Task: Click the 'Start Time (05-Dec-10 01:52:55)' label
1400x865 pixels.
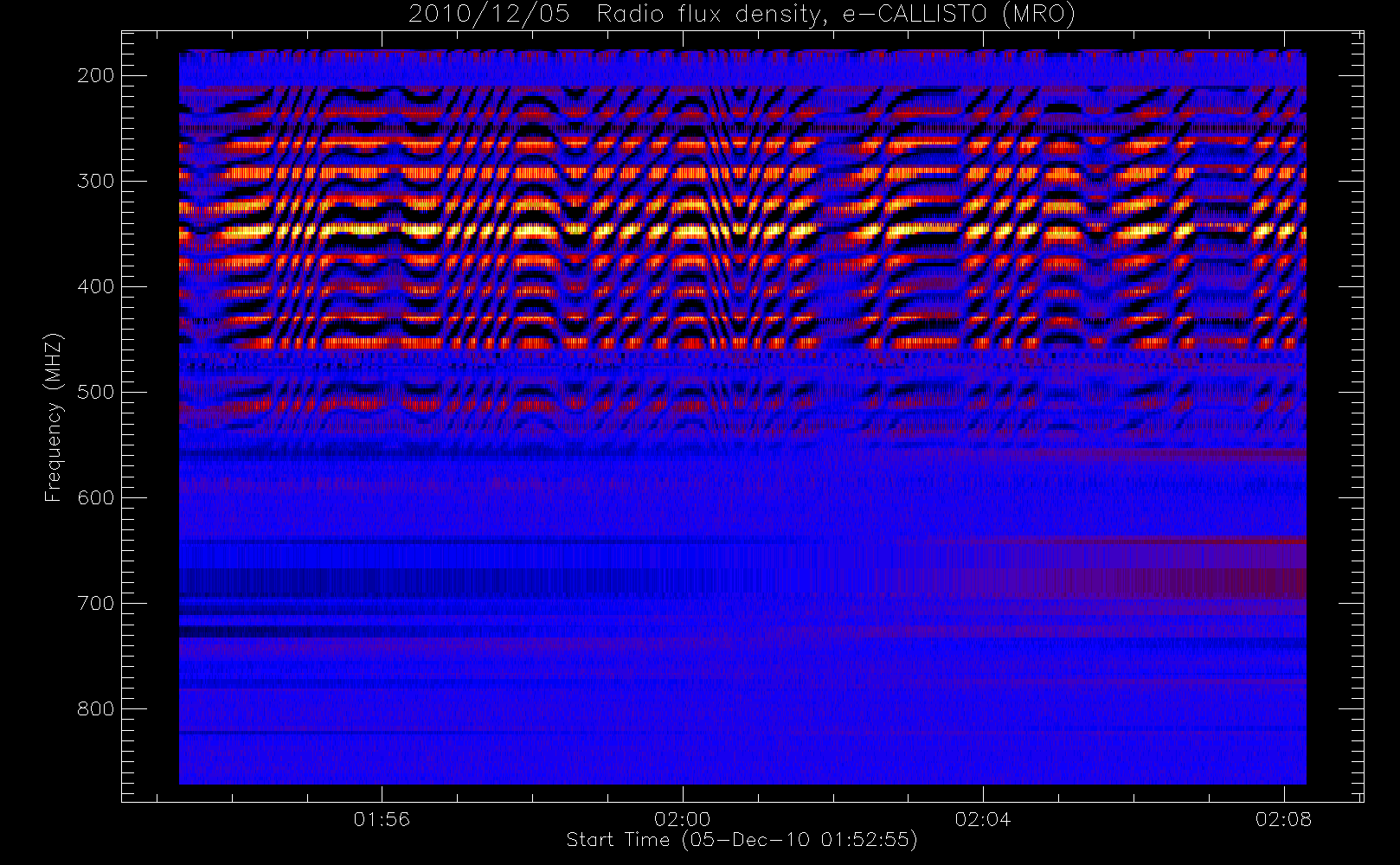Action: (x=742, y=840)
